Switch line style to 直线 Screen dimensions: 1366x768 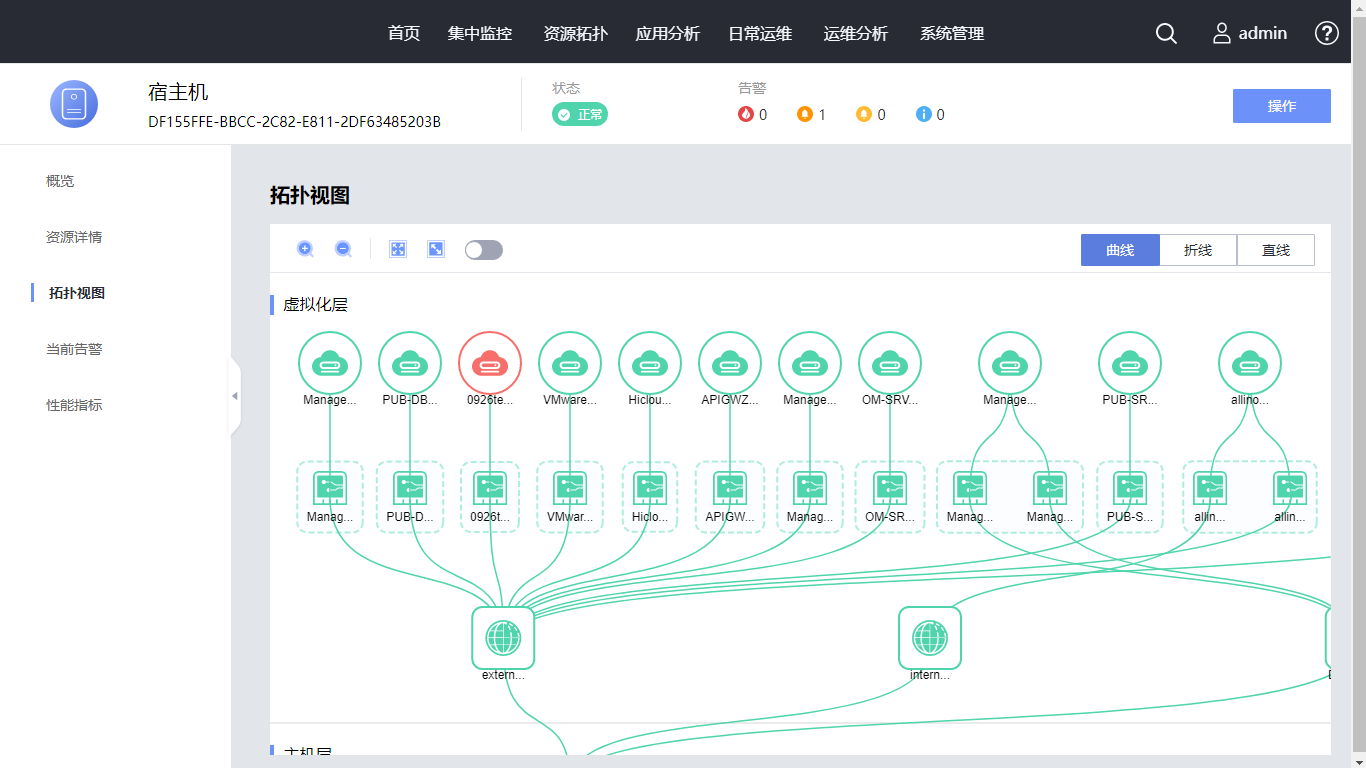1276,250
